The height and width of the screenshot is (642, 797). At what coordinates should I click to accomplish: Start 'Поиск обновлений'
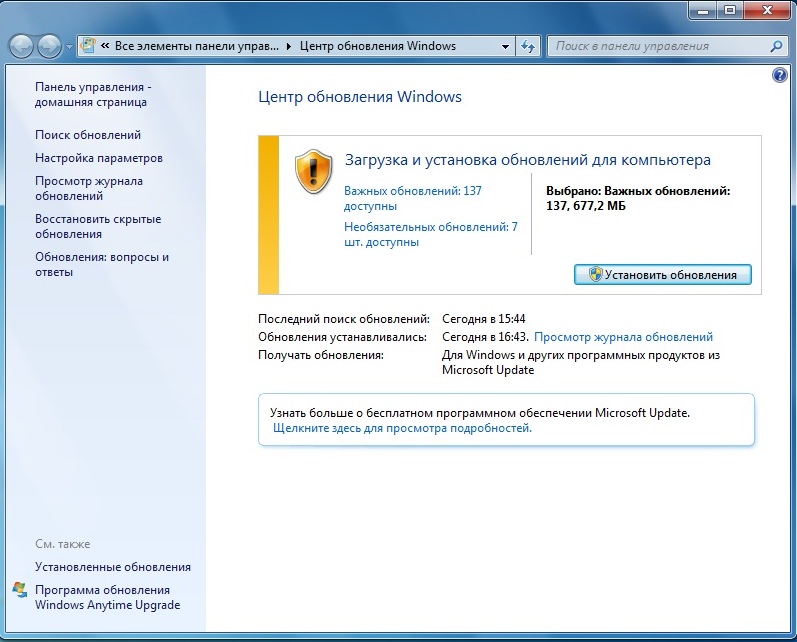click(x=88, y=135)
